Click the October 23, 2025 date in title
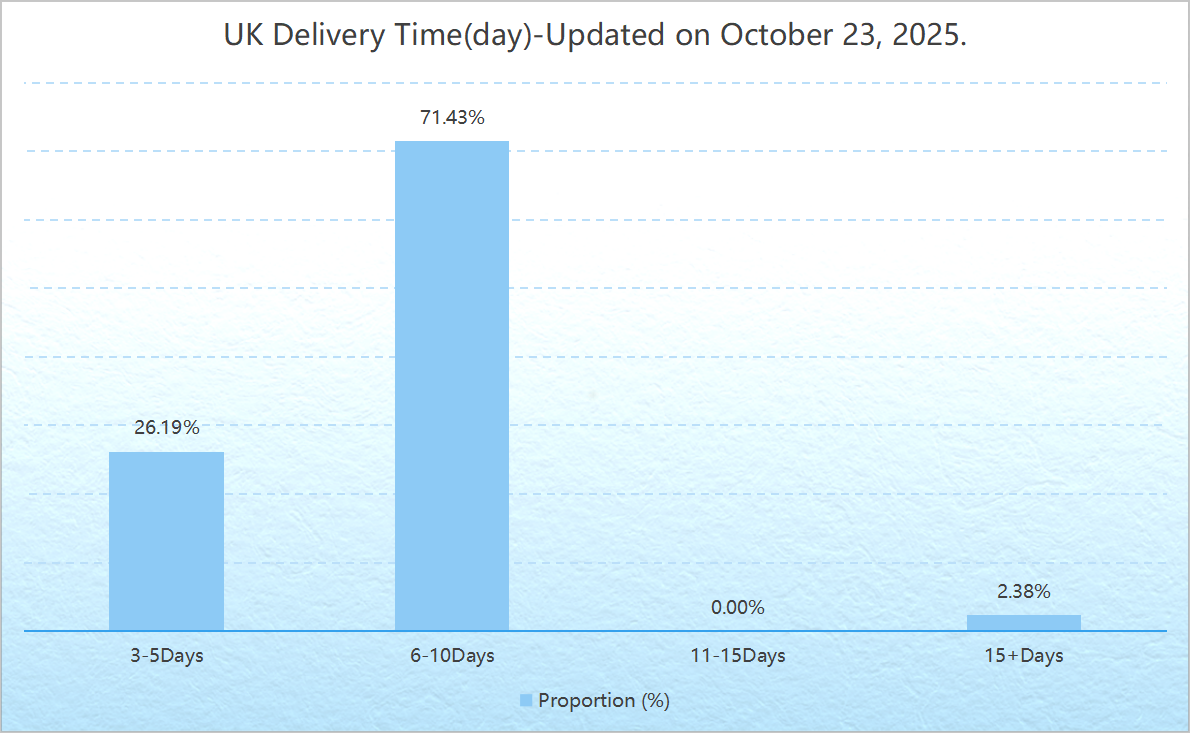This screenshot has width=1191, height=733. (x=841, y=36)
